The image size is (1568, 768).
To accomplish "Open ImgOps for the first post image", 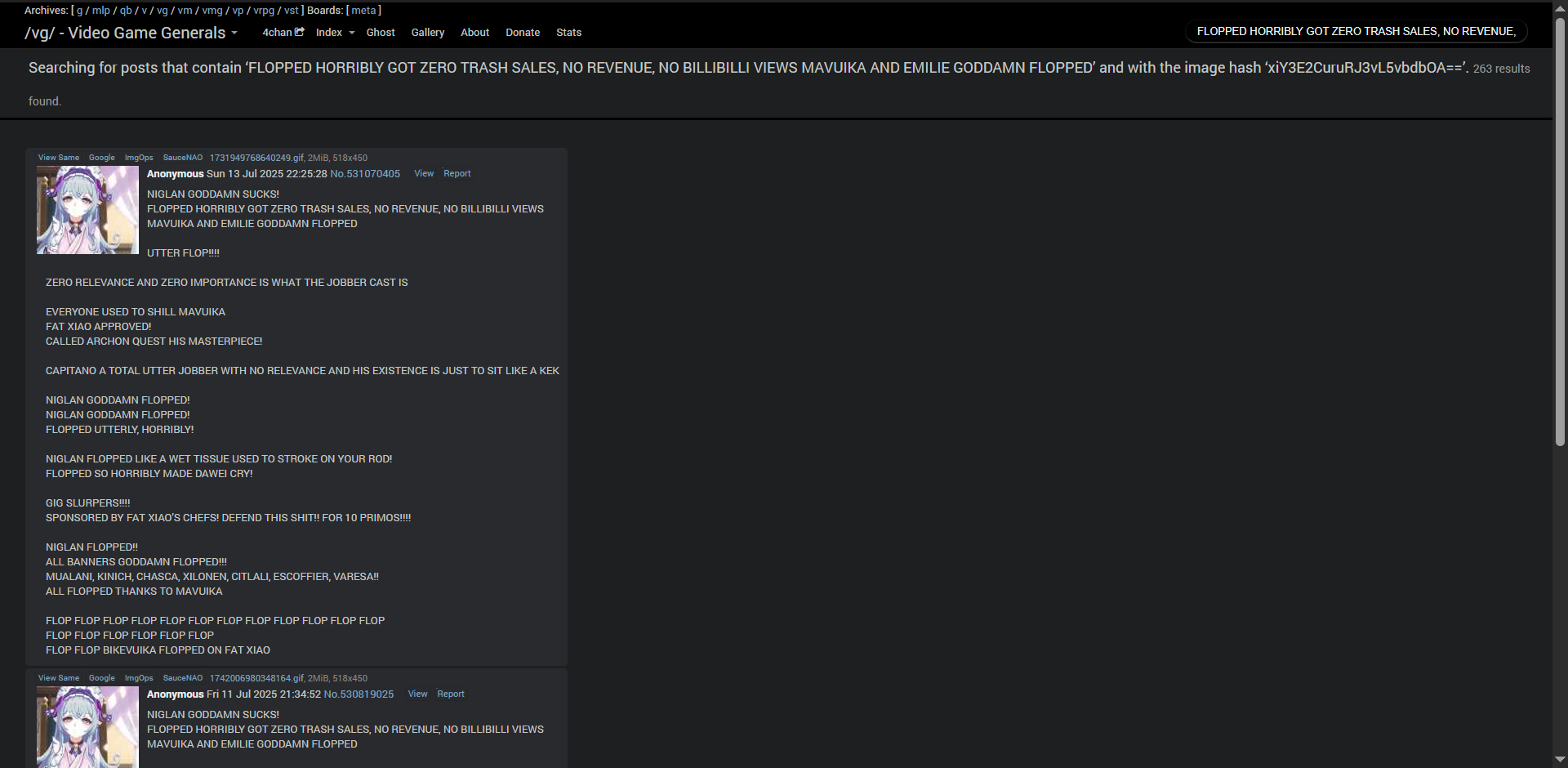I will (x=139, y=158).
